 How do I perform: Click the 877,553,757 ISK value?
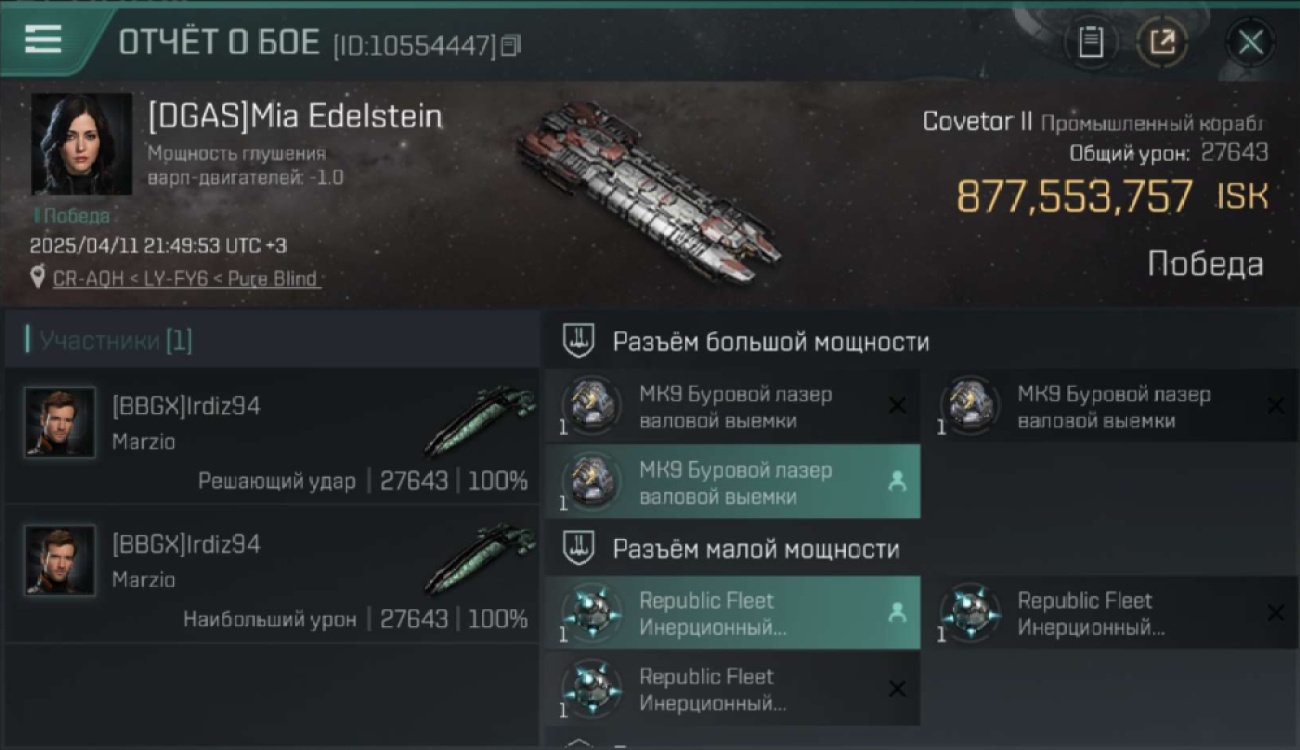coord(1112,197)
